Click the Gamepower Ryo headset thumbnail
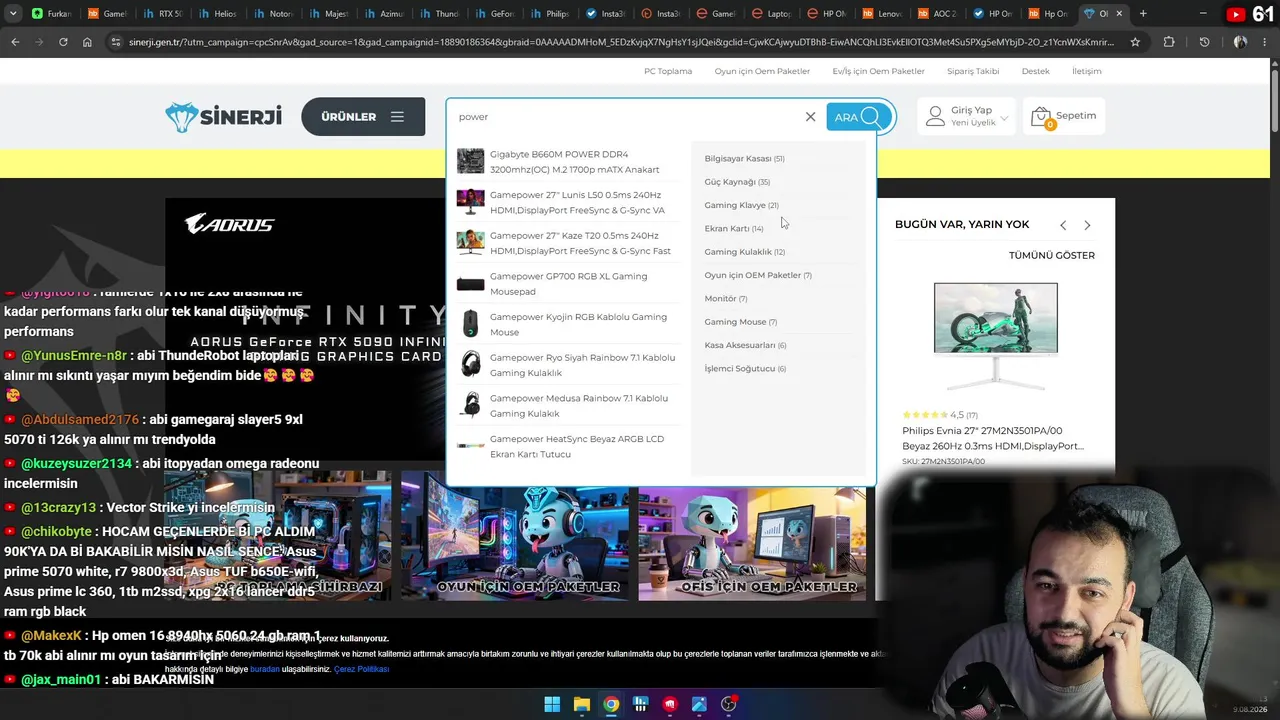The image size is (1280, 720). click(470, 365)
